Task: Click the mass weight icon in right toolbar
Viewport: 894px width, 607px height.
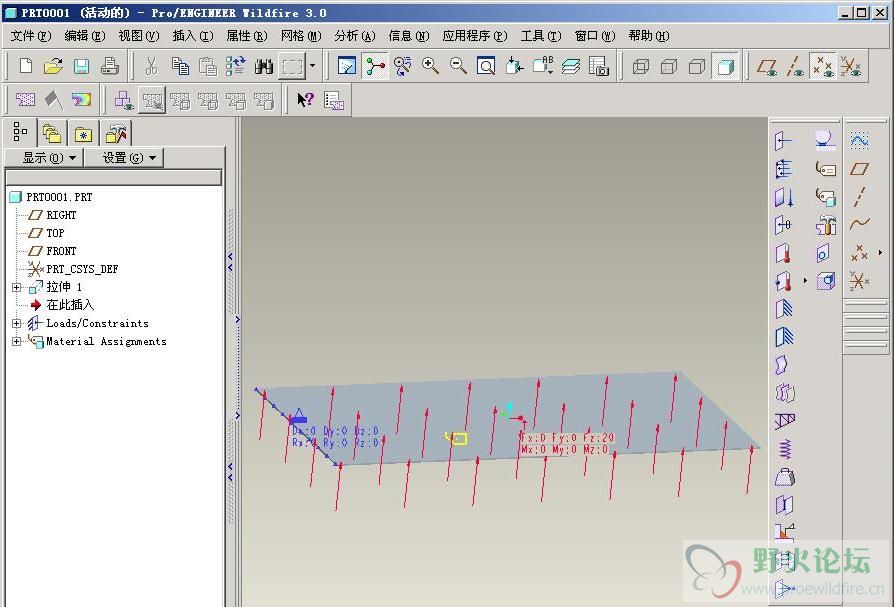Action: 785,477
